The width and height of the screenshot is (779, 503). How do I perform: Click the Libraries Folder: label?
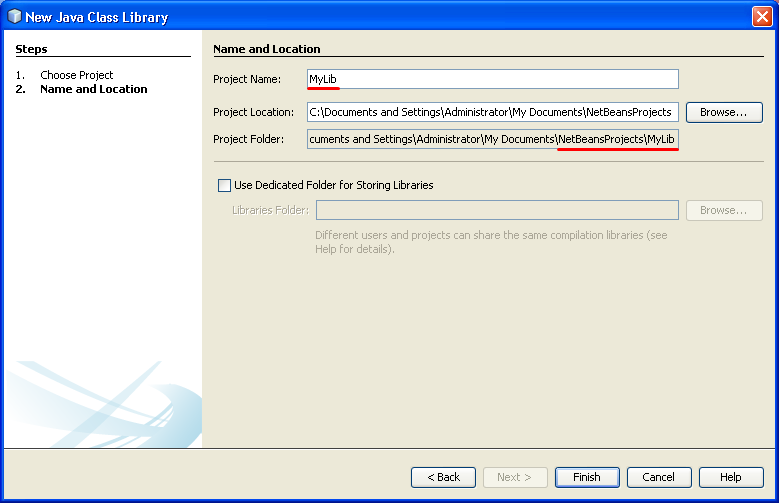click(270, 210)
